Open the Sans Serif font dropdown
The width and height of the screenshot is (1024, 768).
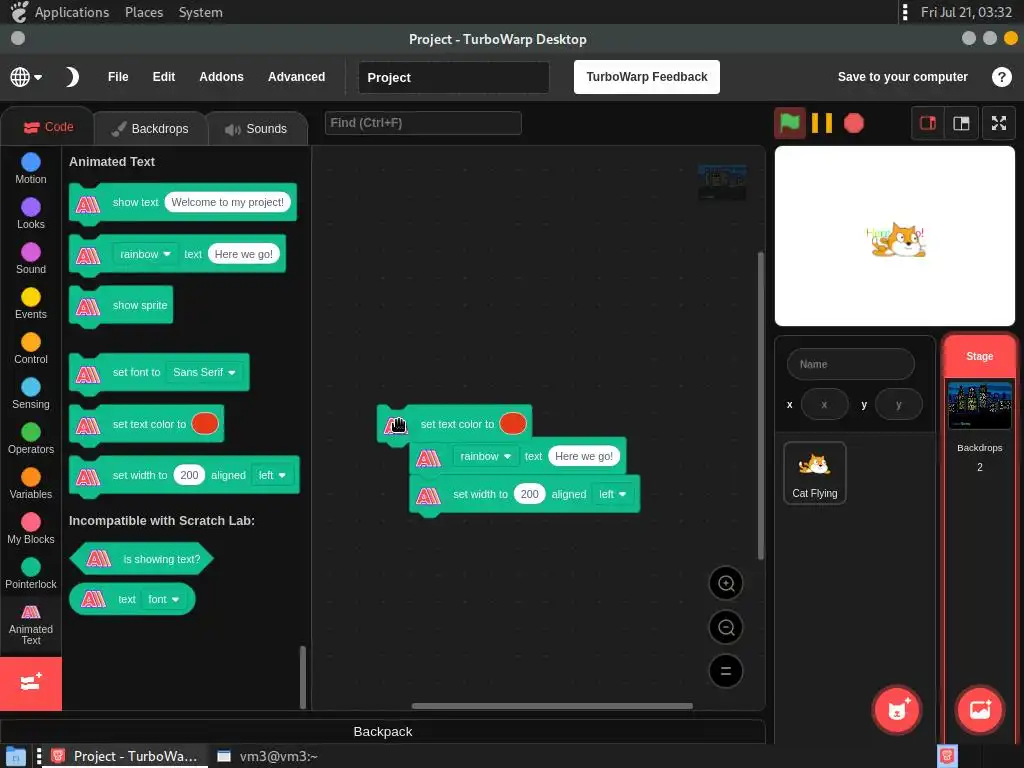204,372
